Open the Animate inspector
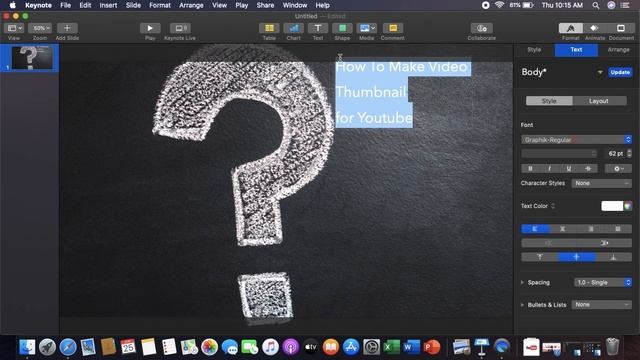Viewport: 640px width, 360px height. (595, 28)
